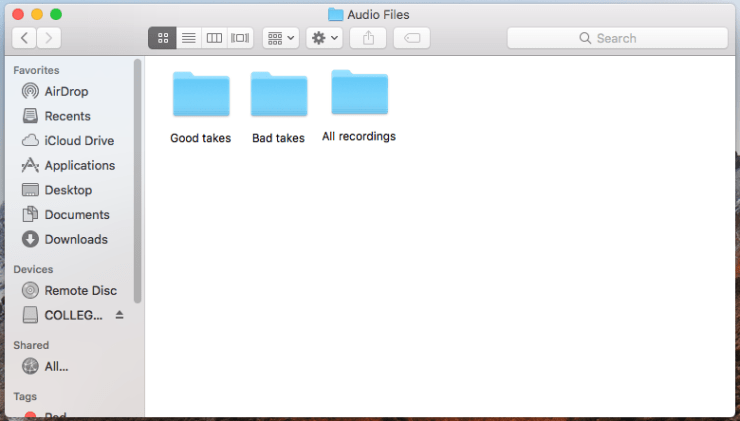740x421 pixels.
Task: Switch to column view in the toolbar
Action: point(213,38)
